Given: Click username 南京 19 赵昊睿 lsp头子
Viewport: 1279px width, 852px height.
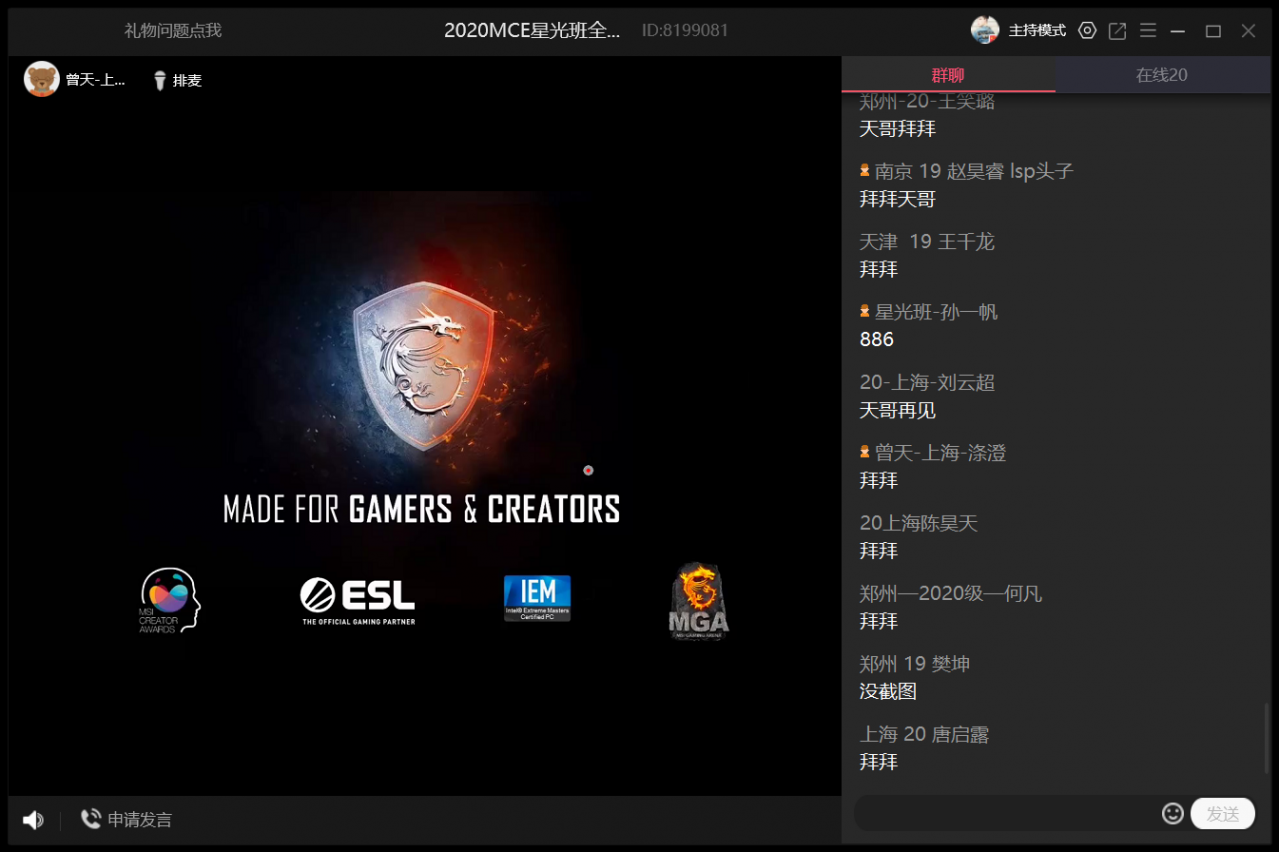Looking at the screenshot, I should pos(974,171).
